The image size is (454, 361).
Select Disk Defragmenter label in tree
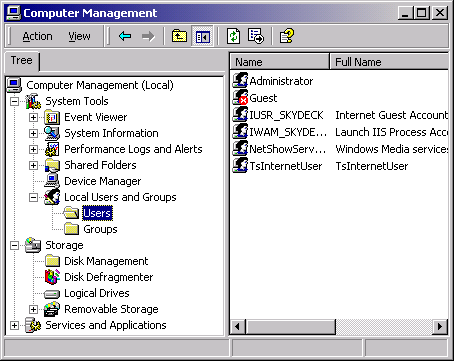(x=109, y=277)
